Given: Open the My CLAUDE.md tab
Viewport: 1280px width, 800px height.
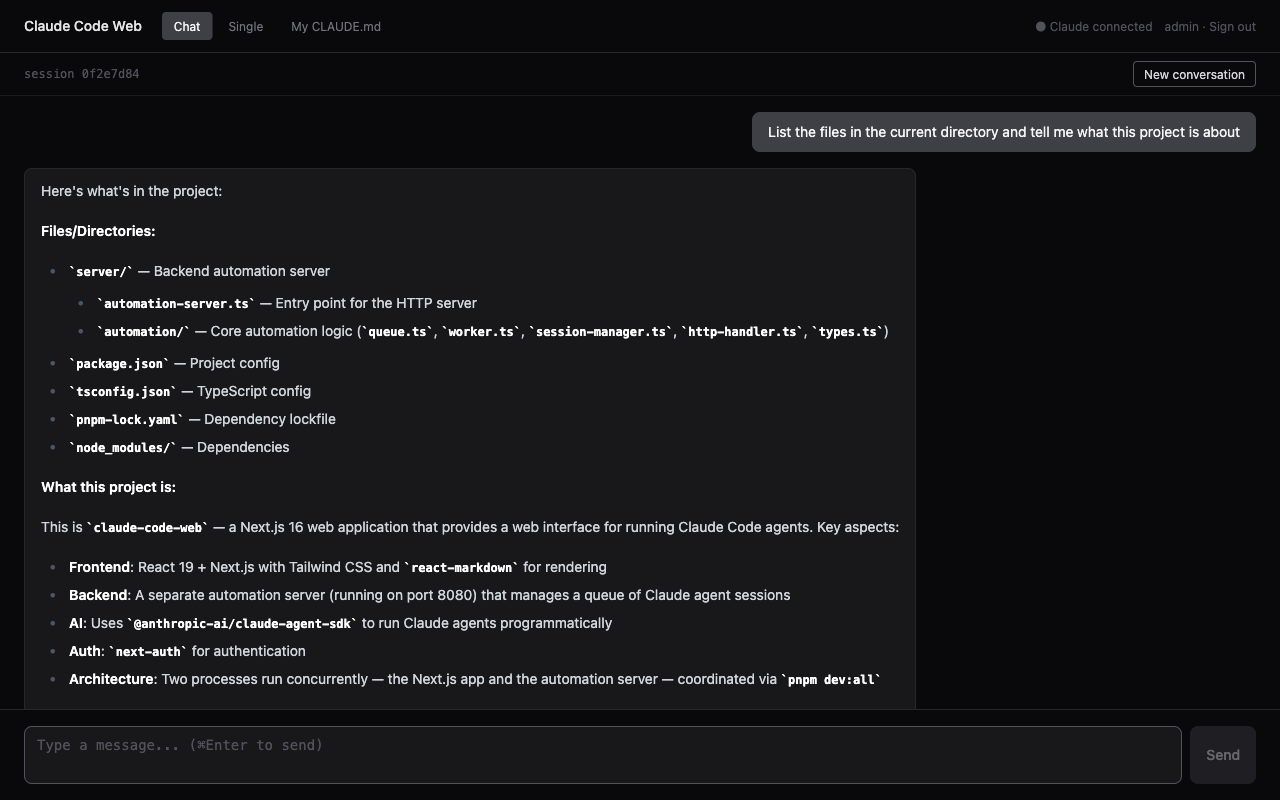Looking at the screenshot, I should (335, 27).
